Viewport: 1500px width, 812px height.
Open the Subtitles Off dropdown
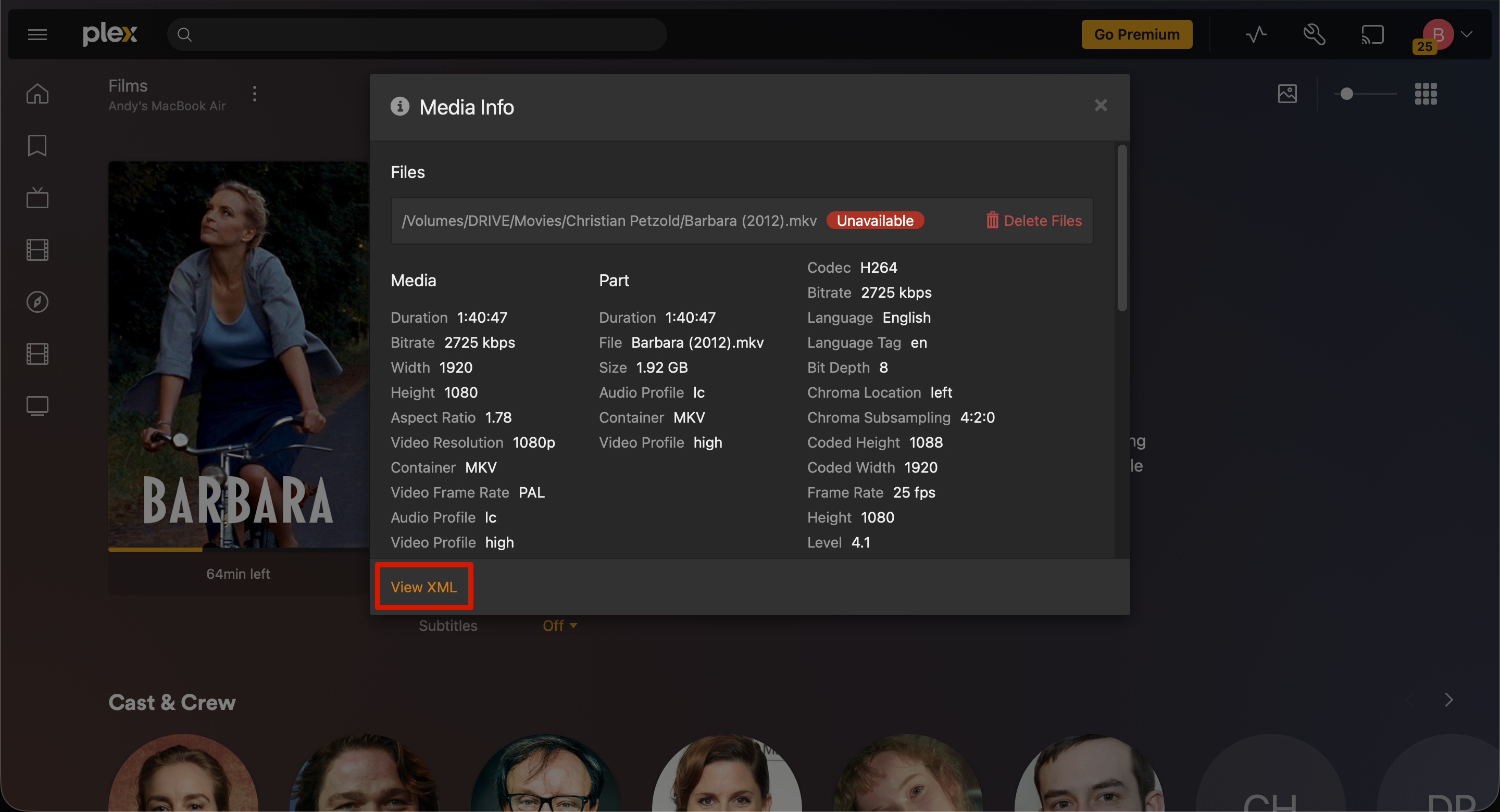pyautogui.click(x=559, y=626)
